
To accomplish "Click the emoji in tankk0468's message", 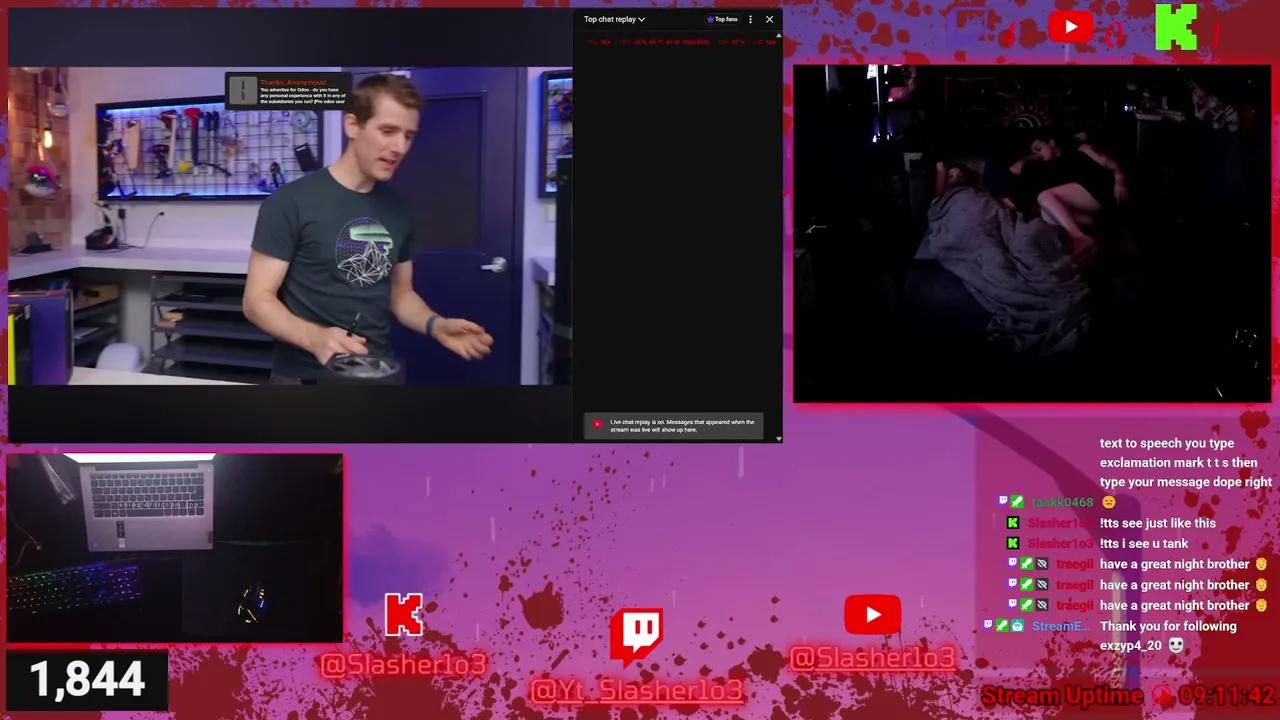I will [1108, 502].
